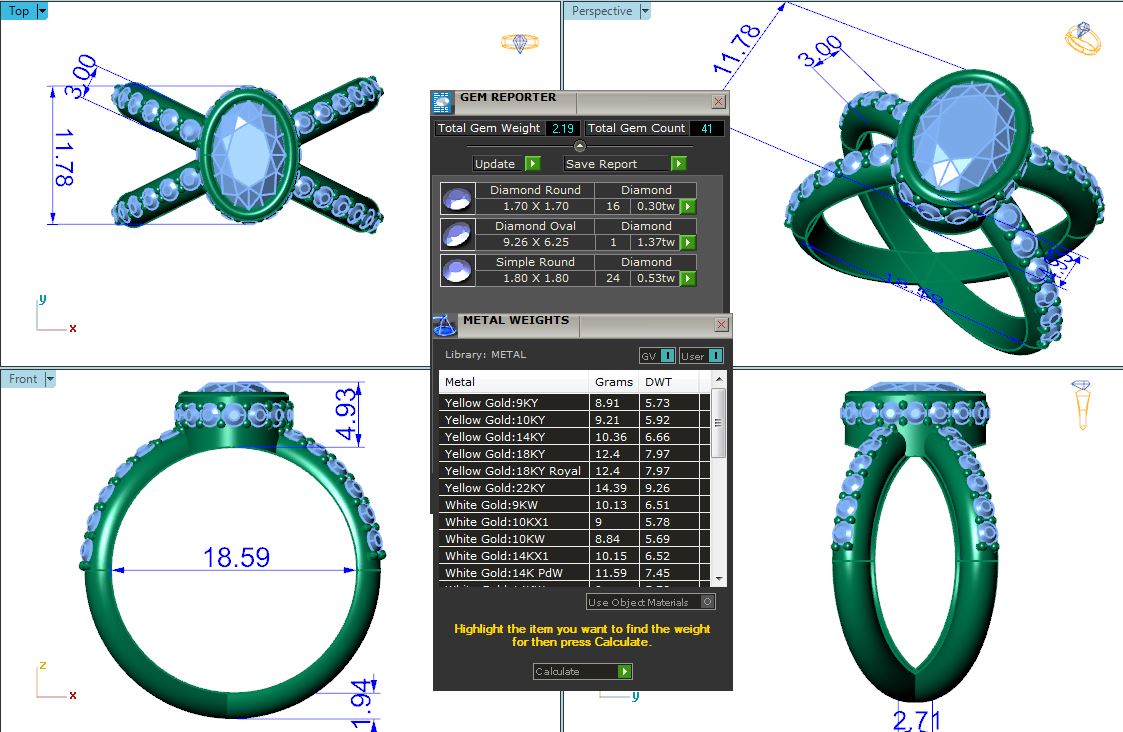Screen dimensions: 1123x732
Task: Click the Gem Reporter panel icon
Action: [442, 101]
